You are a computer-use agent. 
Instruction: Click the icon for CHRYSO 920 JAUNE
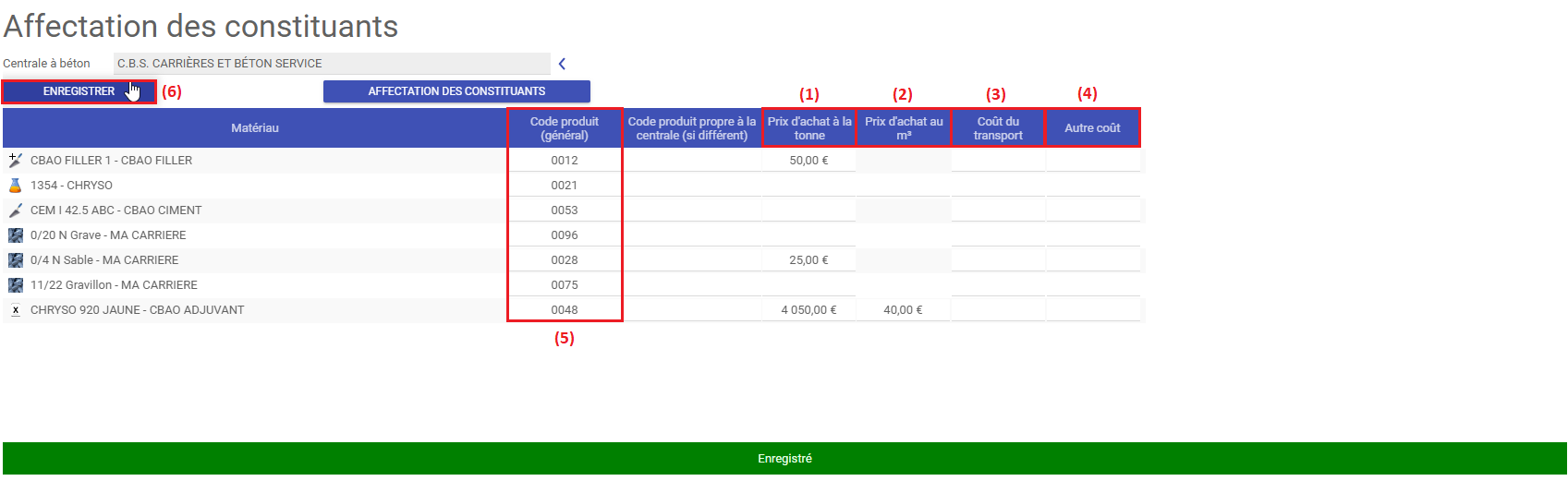point(15,309)
